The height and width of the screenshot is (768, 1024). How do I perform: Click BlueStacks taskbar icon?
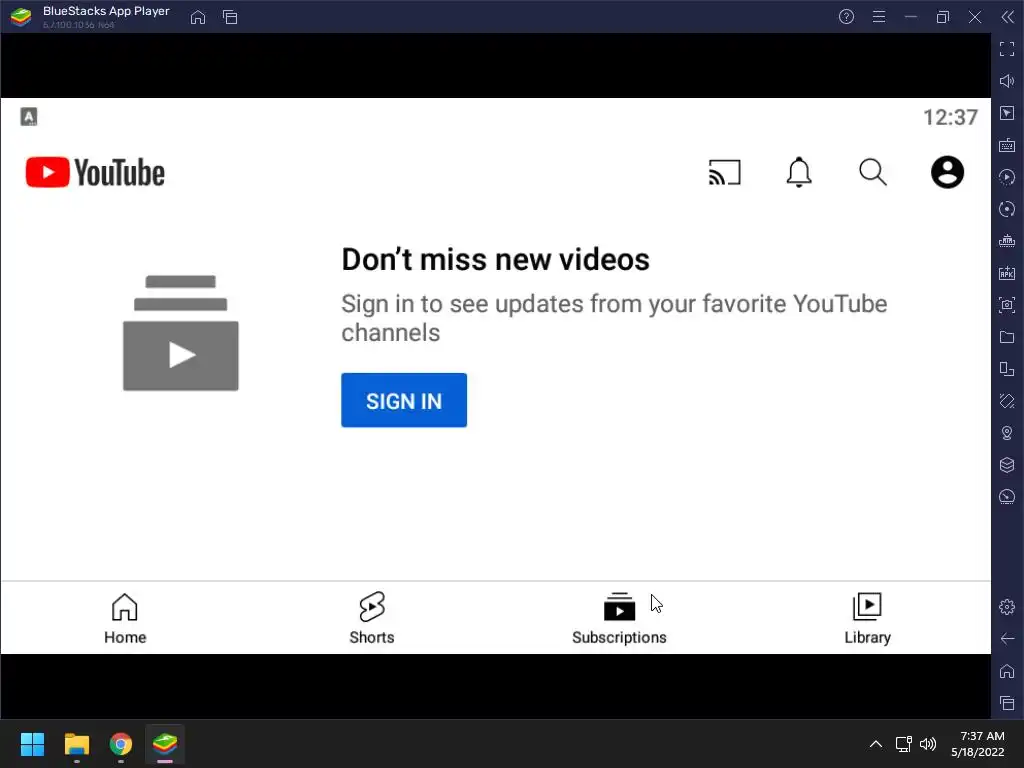tap(165, 744)
